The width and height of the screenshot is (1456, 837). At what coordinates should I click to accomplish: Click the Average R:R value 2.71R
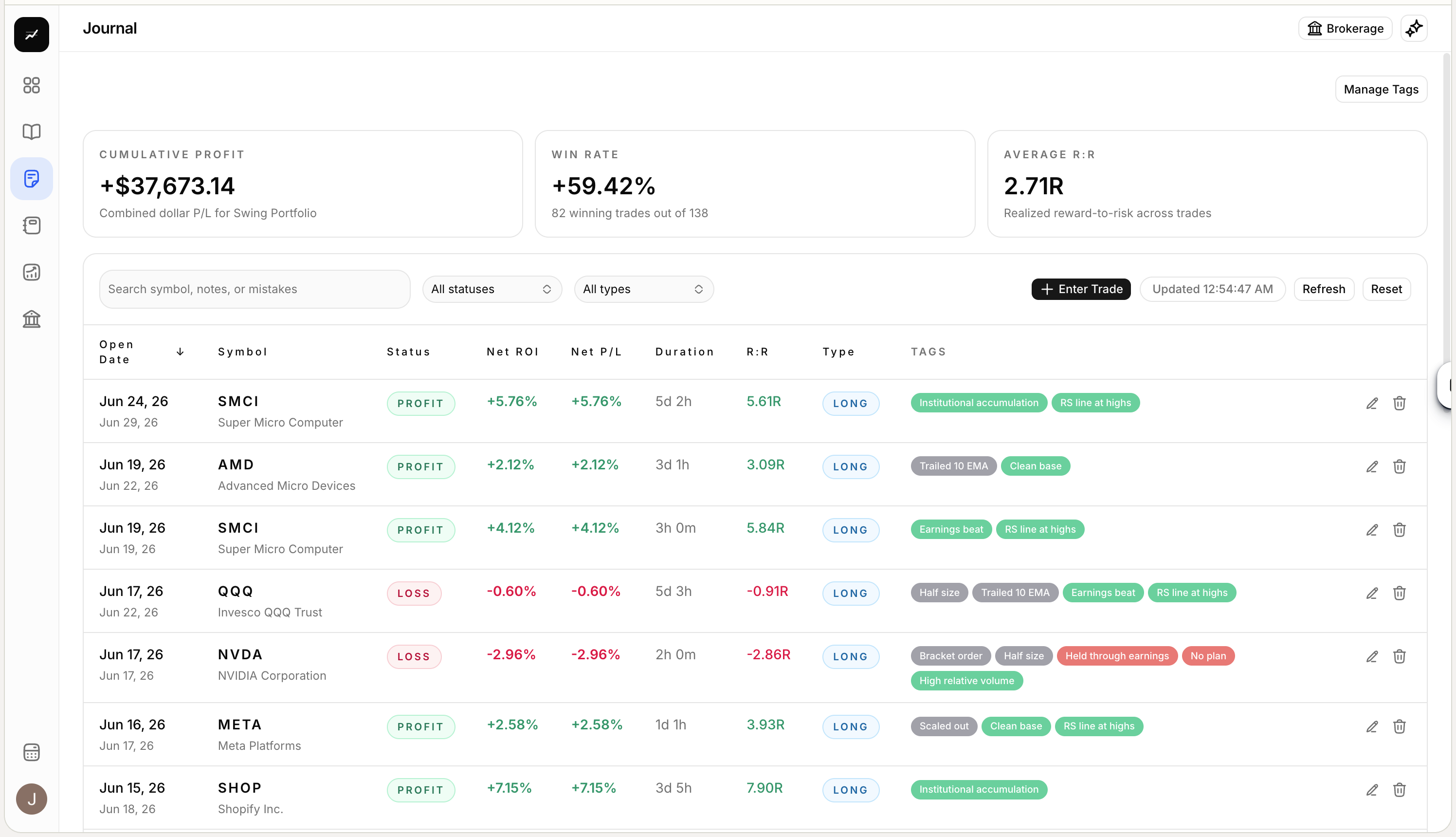[x=1034, y=186]
